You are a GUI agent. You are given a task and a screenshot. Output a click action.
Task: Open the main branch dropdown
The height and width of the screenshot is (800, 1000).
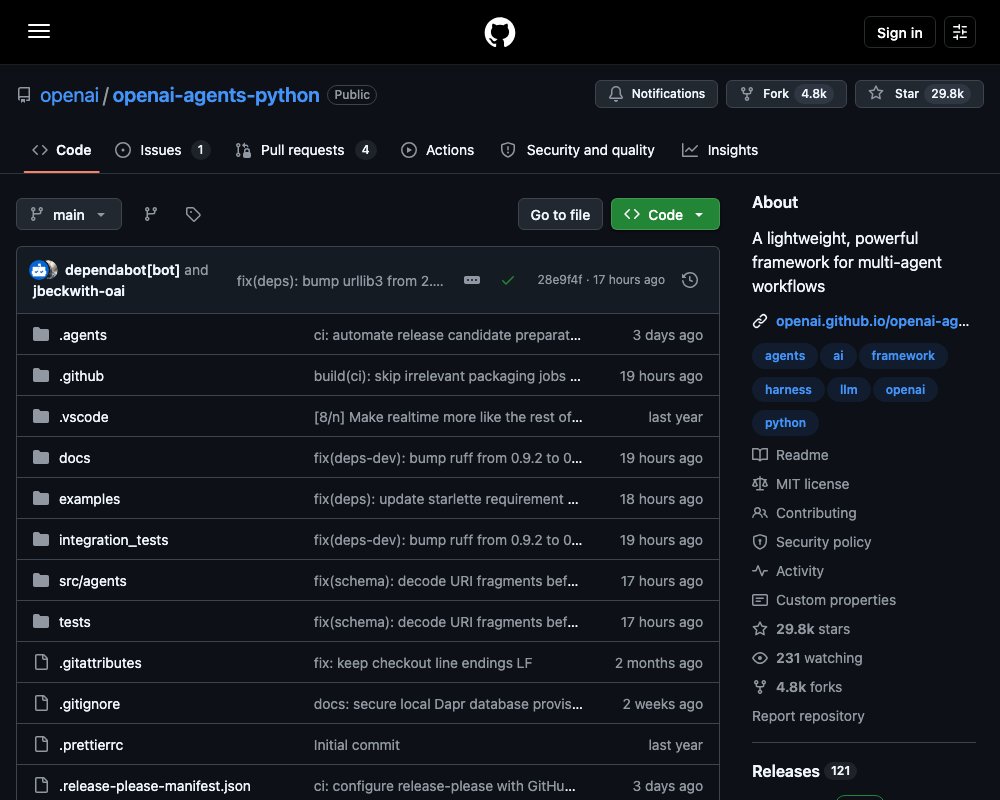point(69,214)
